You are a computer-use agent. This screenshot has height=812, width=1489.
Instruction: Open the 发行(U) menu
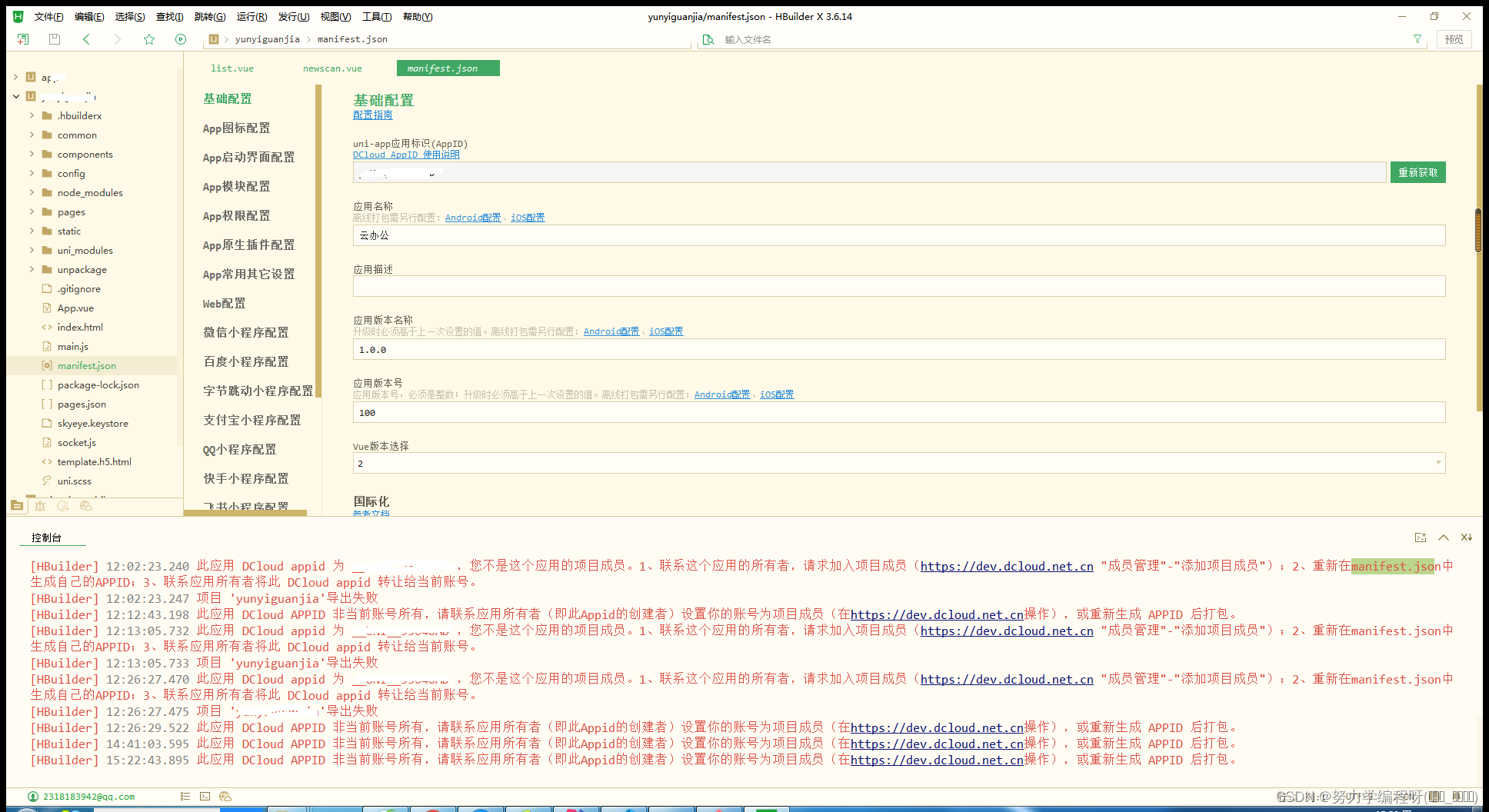coord(294,16)
